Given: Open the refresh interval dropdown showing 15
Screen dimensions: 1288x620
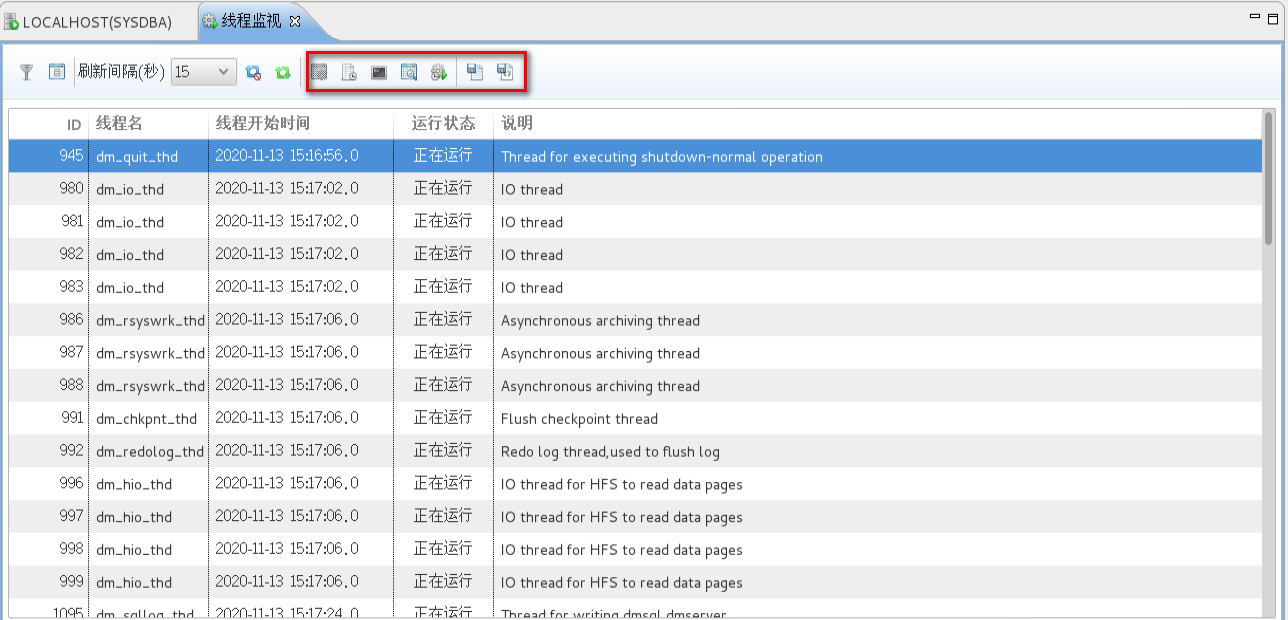Looking at the screenshot, I should (204, 72).
